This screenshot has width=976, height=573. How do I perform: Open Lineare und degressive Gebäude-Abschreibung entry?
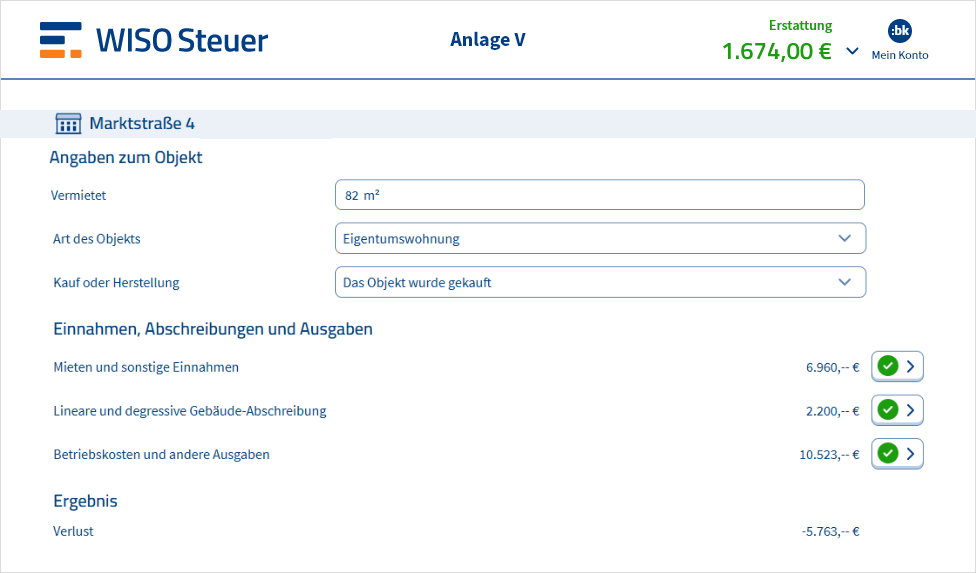tap(190, 411)
